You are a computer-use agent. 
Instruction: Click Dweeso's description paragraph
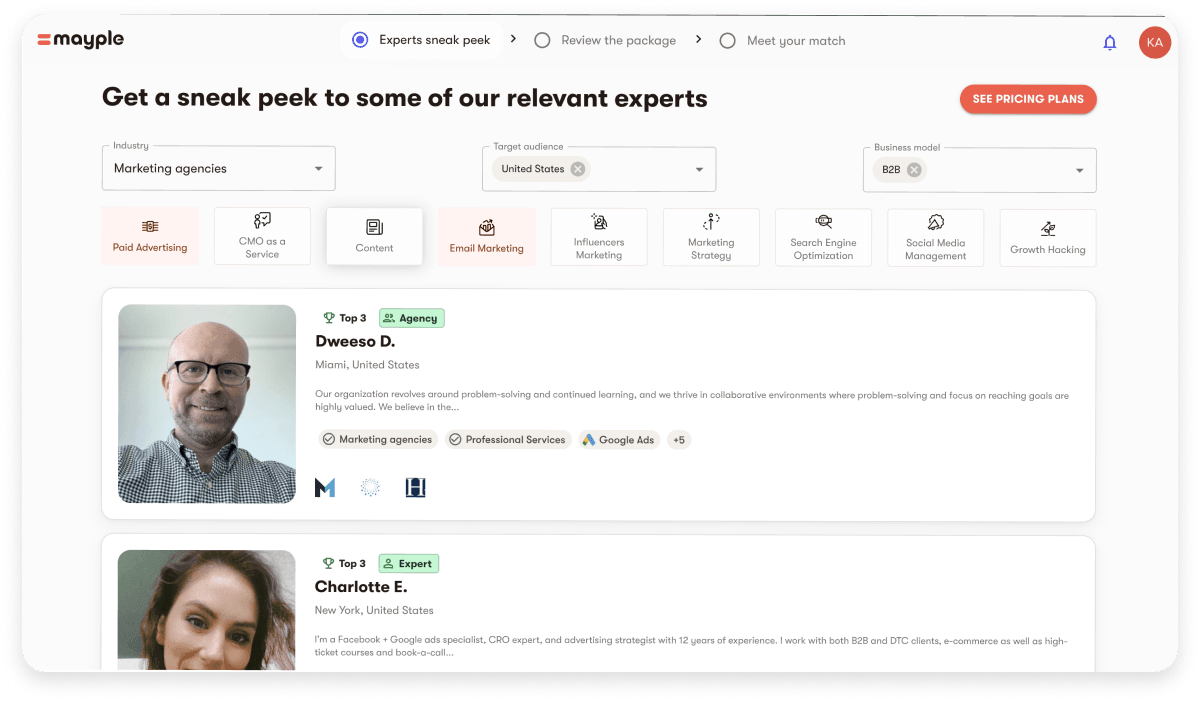coord(692,401)
